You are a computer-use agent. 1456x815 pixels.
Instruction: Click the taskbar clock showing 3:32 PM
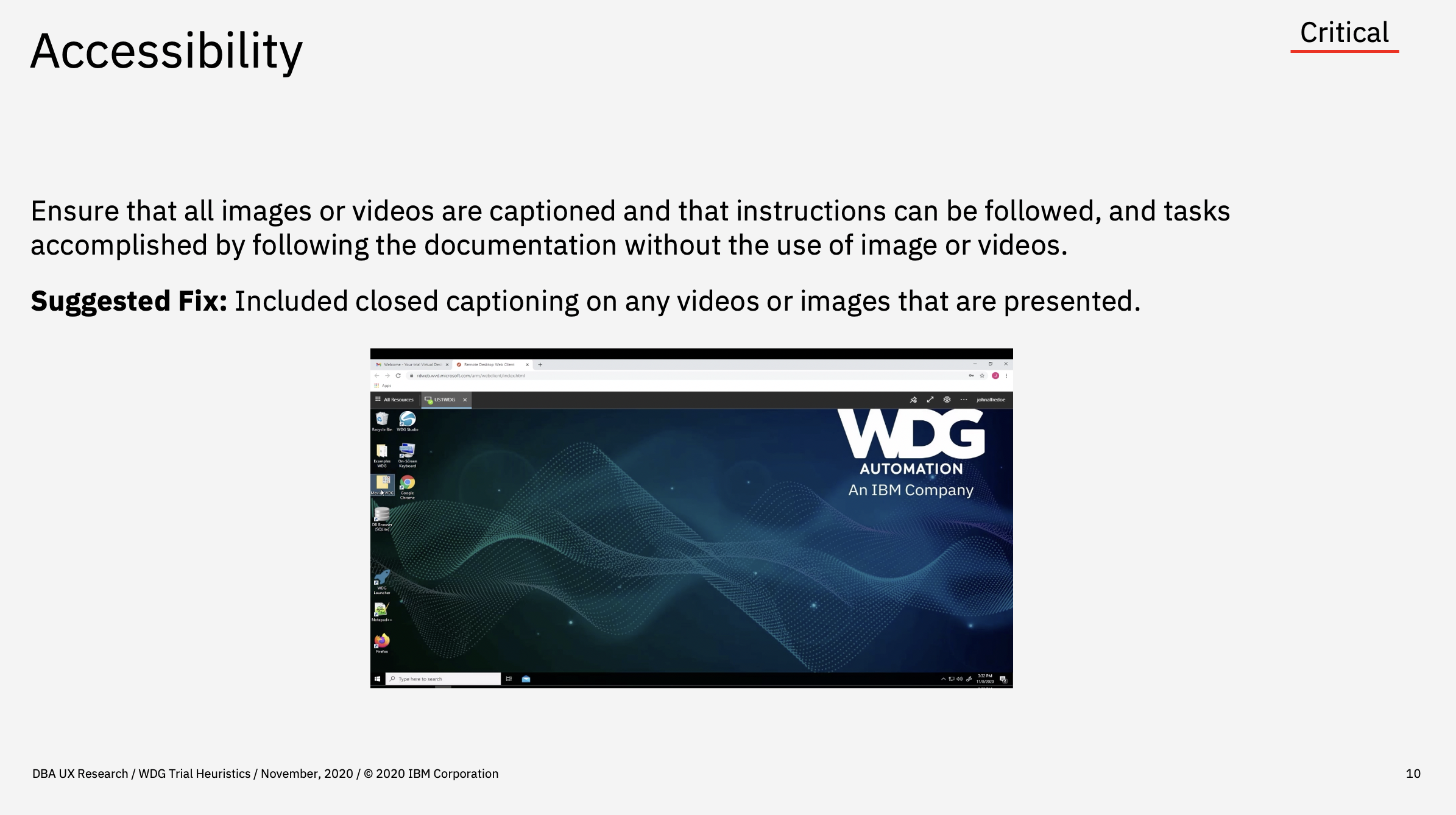[985, 679]
